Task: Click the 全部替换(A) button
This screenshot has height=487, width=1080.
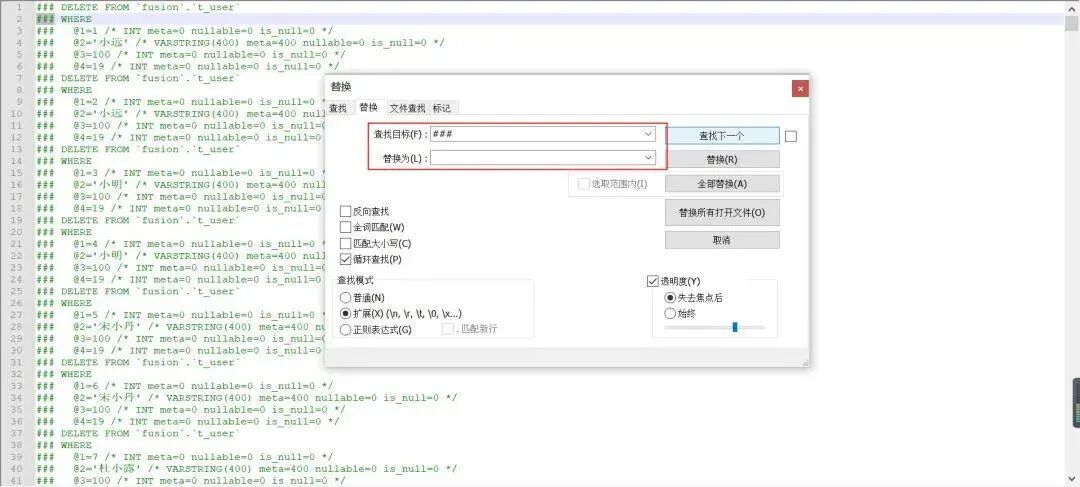Action: (722, 184)
